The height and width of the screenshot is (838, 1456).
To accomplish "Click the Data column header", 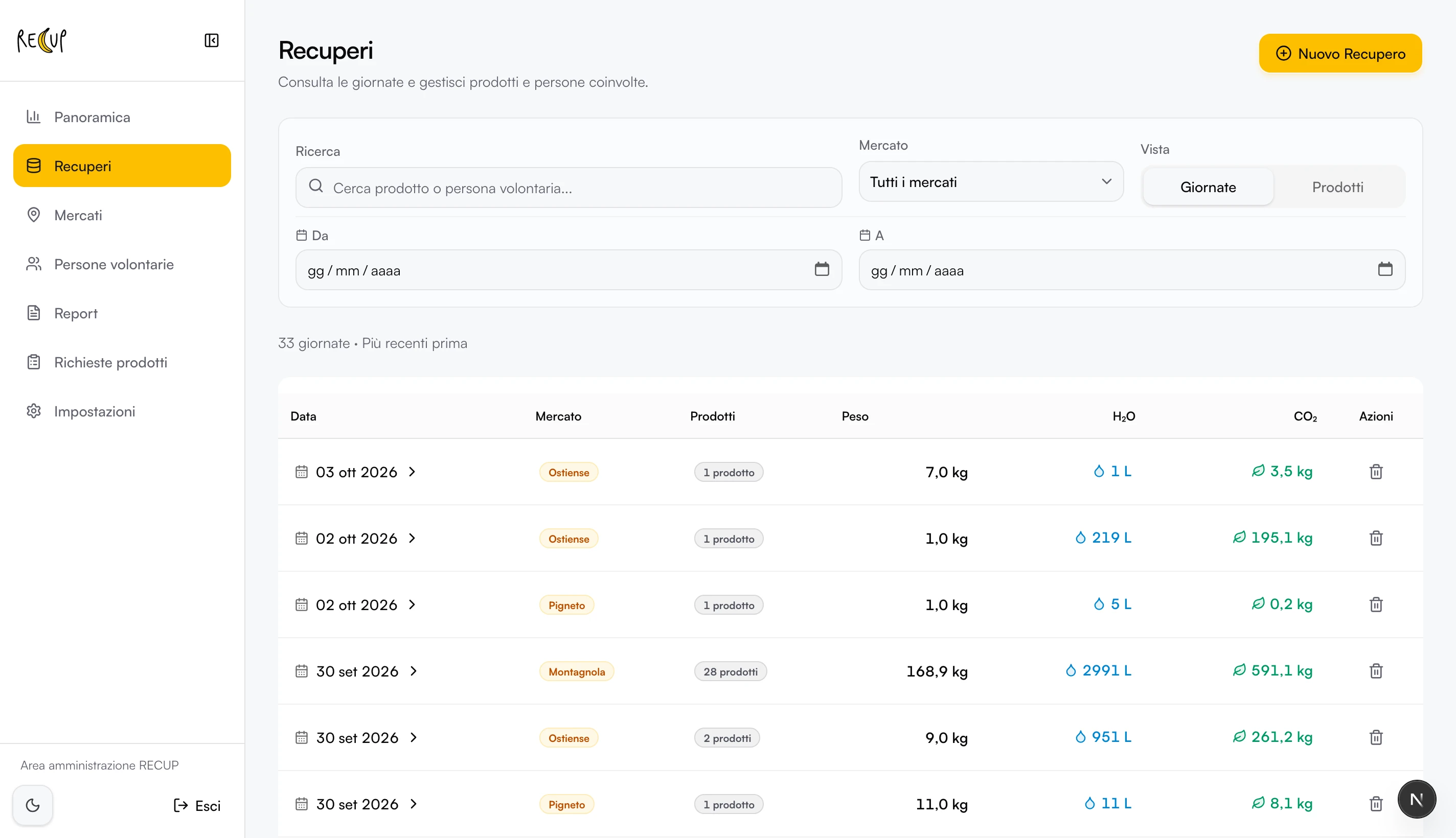I will [x=303, y=416].
